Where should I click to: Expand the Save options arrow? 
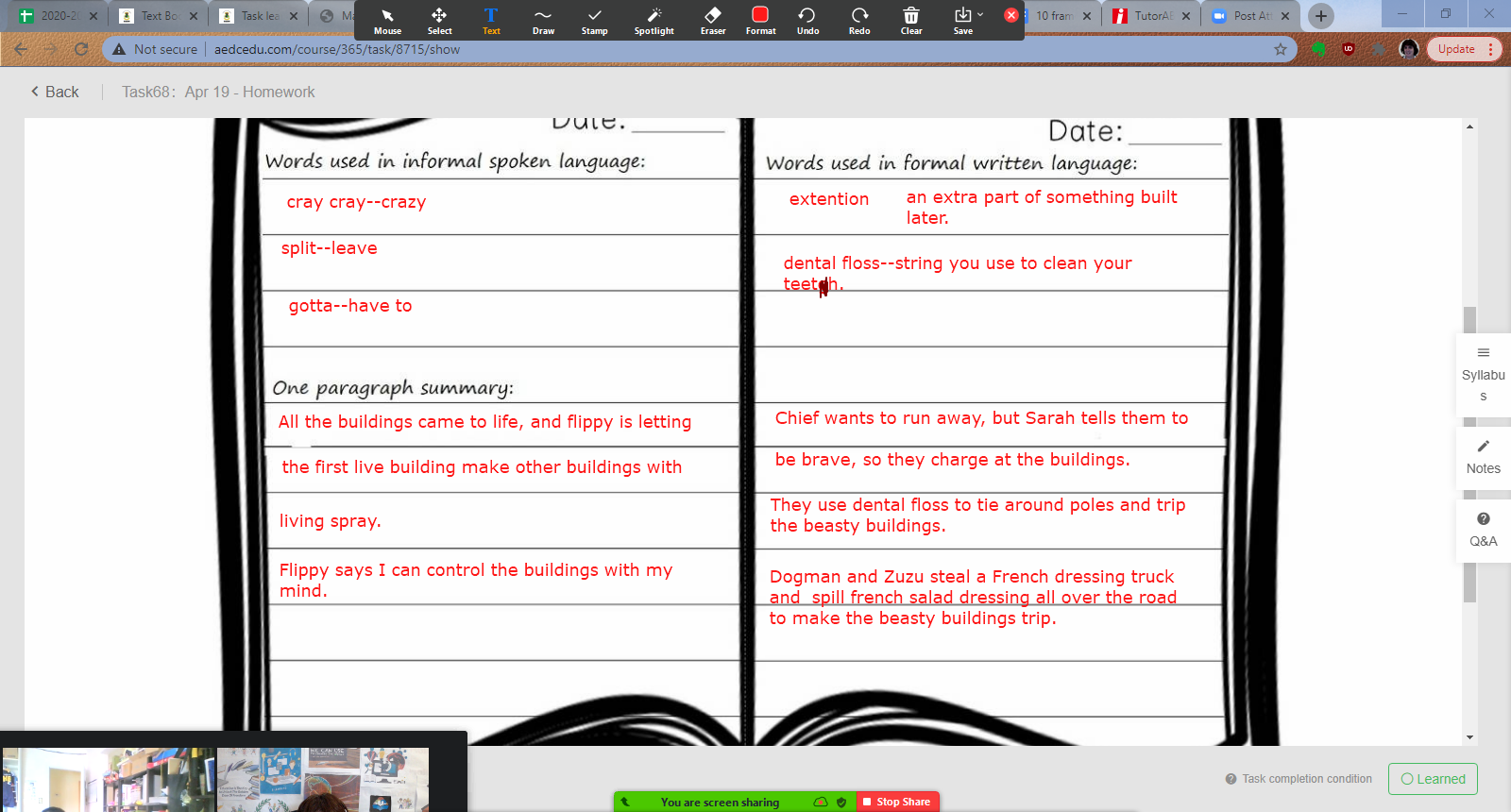coord(980,15)
